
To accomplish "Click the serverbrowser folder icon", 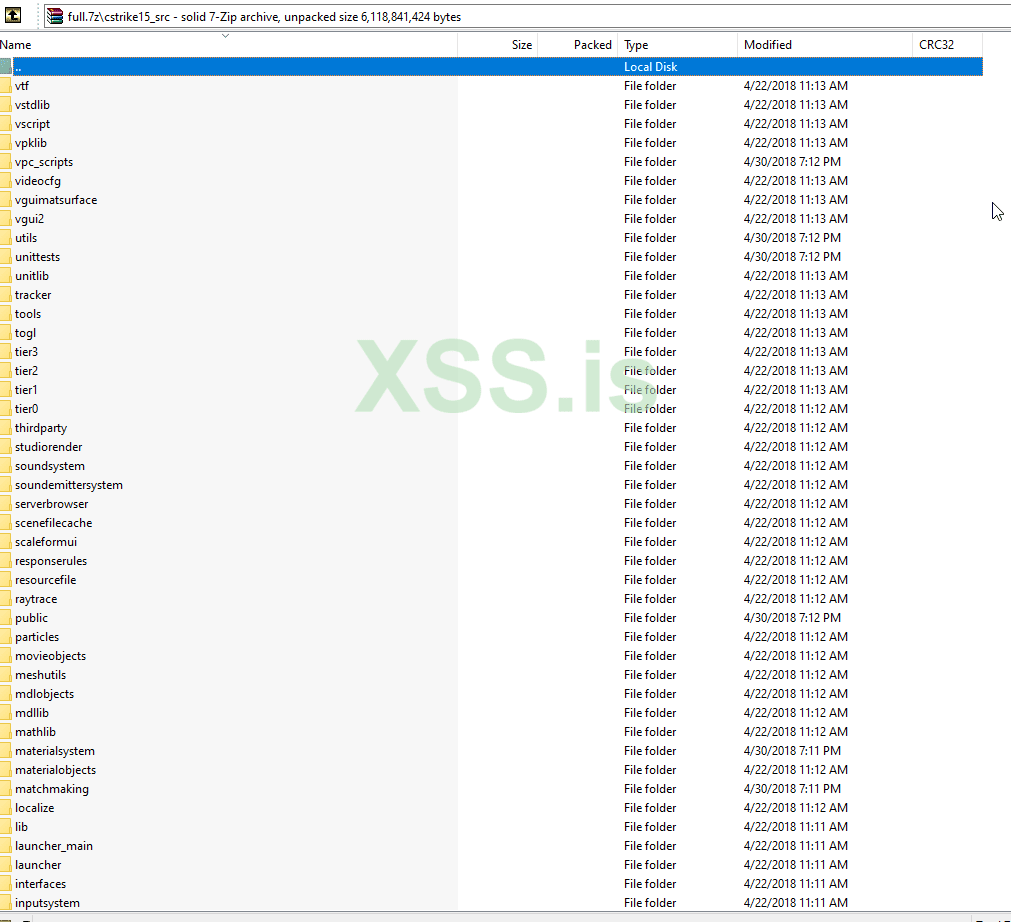I will tap(6, 504).
